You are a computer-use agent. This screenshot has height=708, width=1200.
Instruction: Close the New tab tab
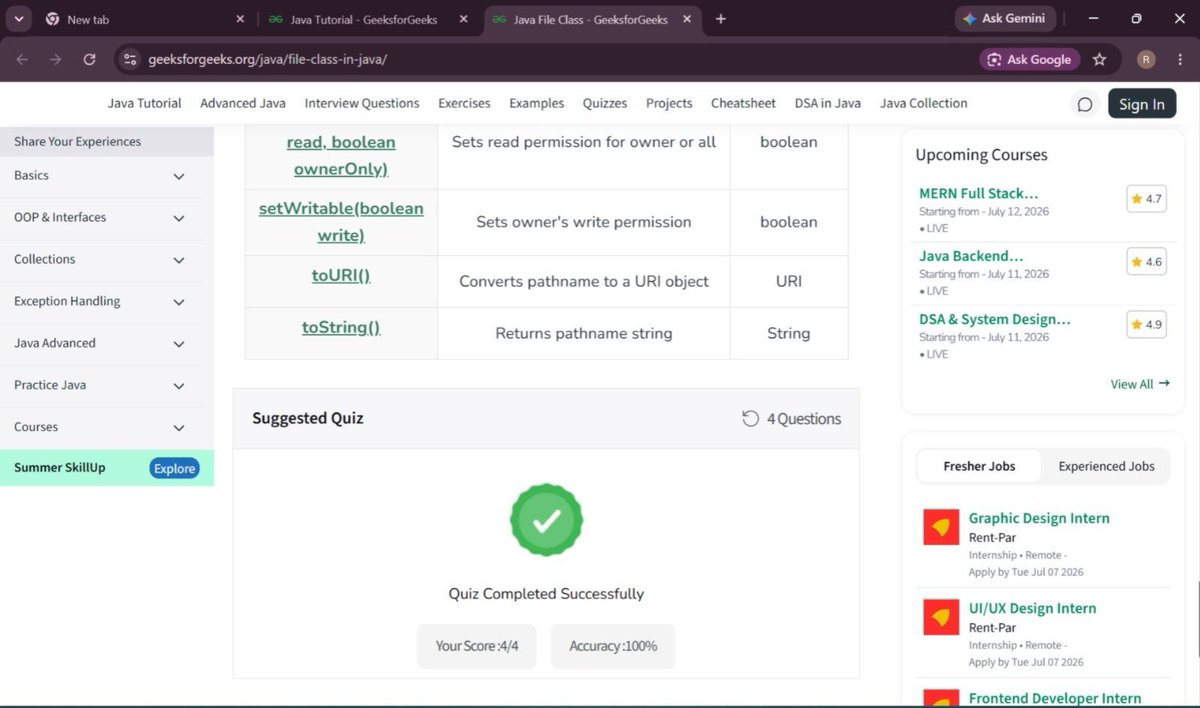pos(240,19)
